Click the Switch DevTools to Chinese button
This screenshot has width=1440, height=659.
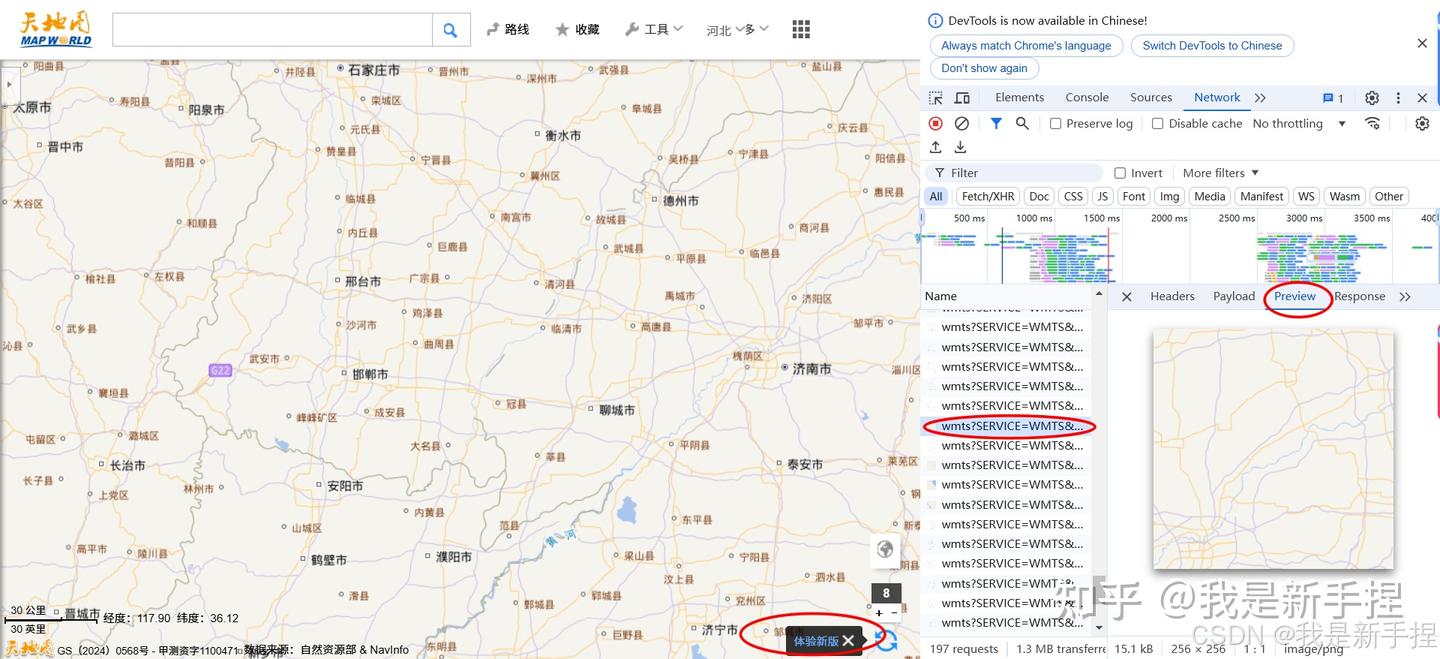(1212, 45)
